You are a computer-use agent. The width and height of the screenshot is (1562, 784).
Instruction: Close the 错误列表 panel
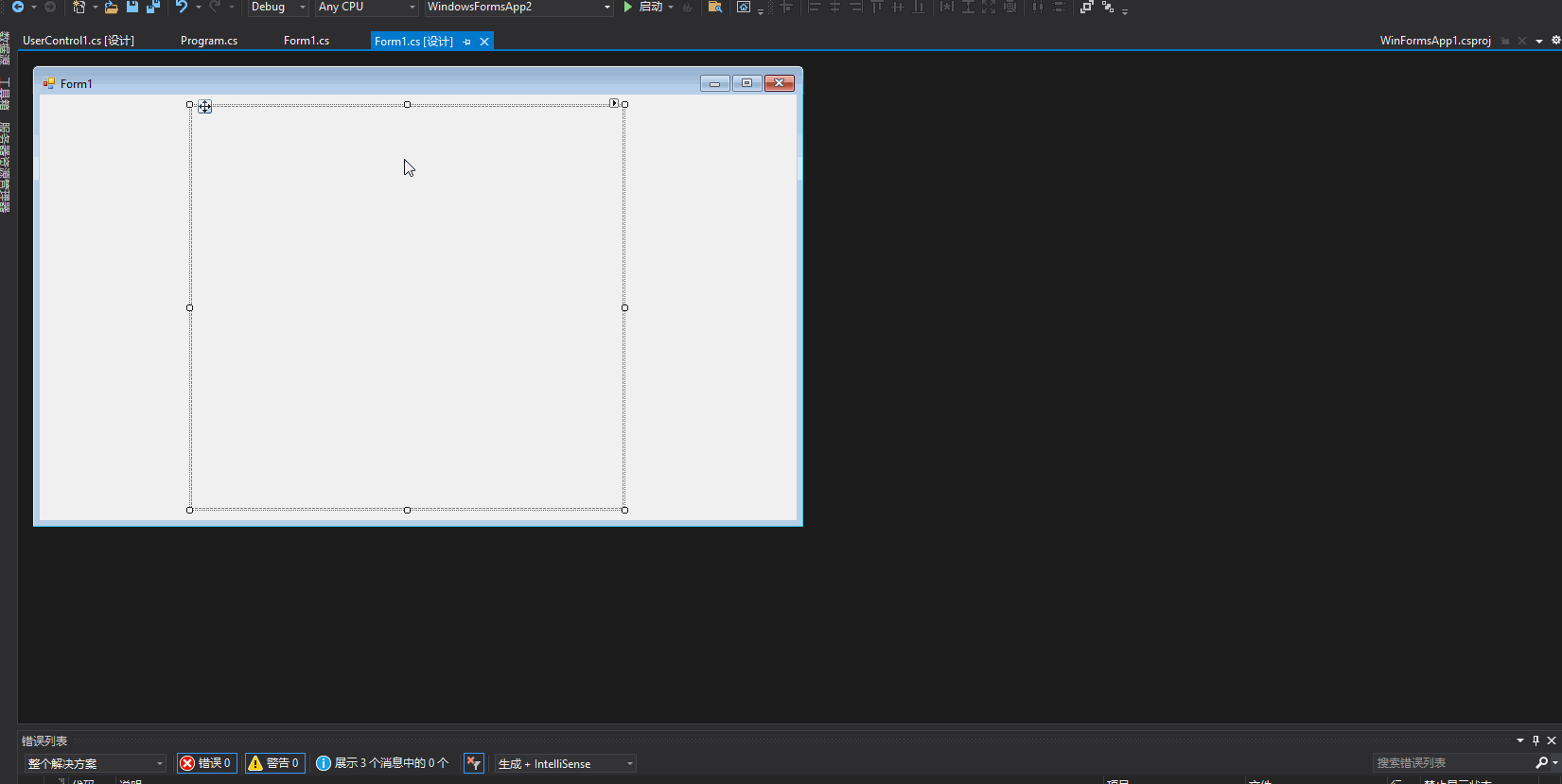point(1552,740)
